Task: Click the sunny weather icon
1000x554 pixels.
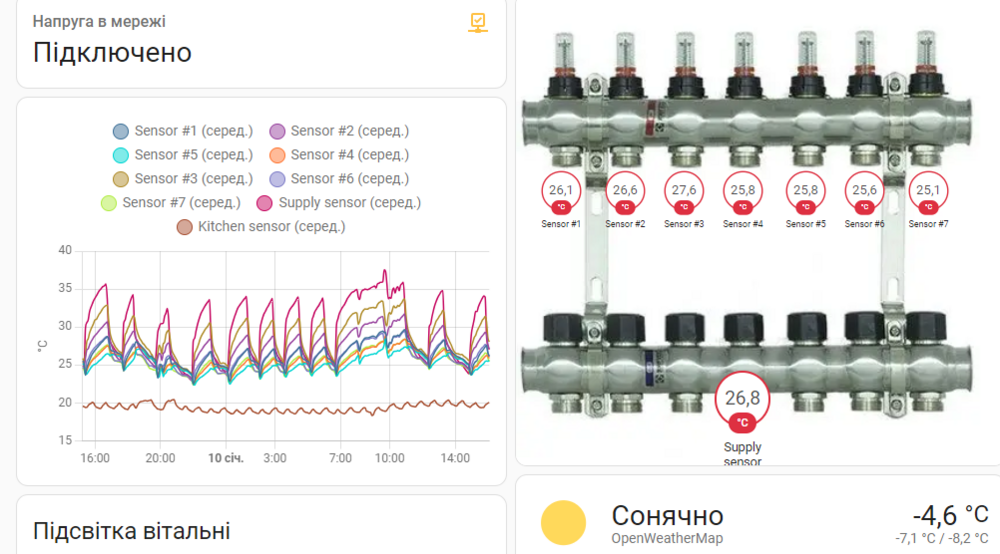Action: tap(563, 523)
